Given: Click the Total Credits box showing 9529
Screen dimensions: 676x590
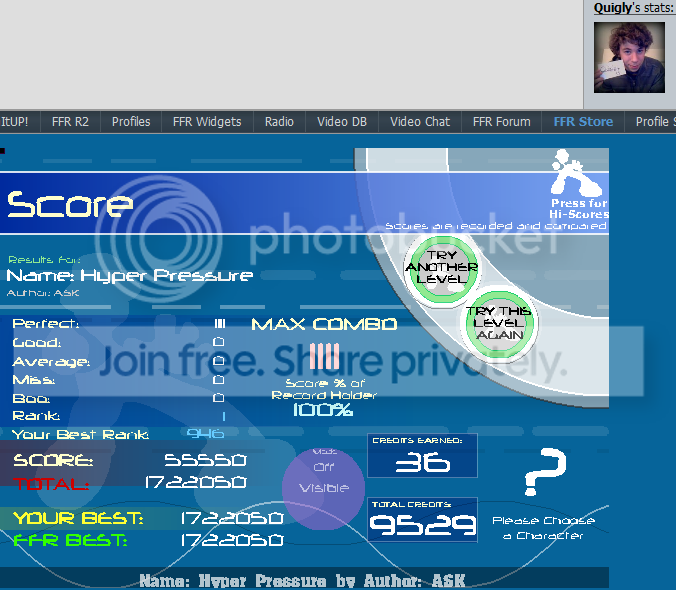Looking at the screenshot, I should [x=422, y=520].
